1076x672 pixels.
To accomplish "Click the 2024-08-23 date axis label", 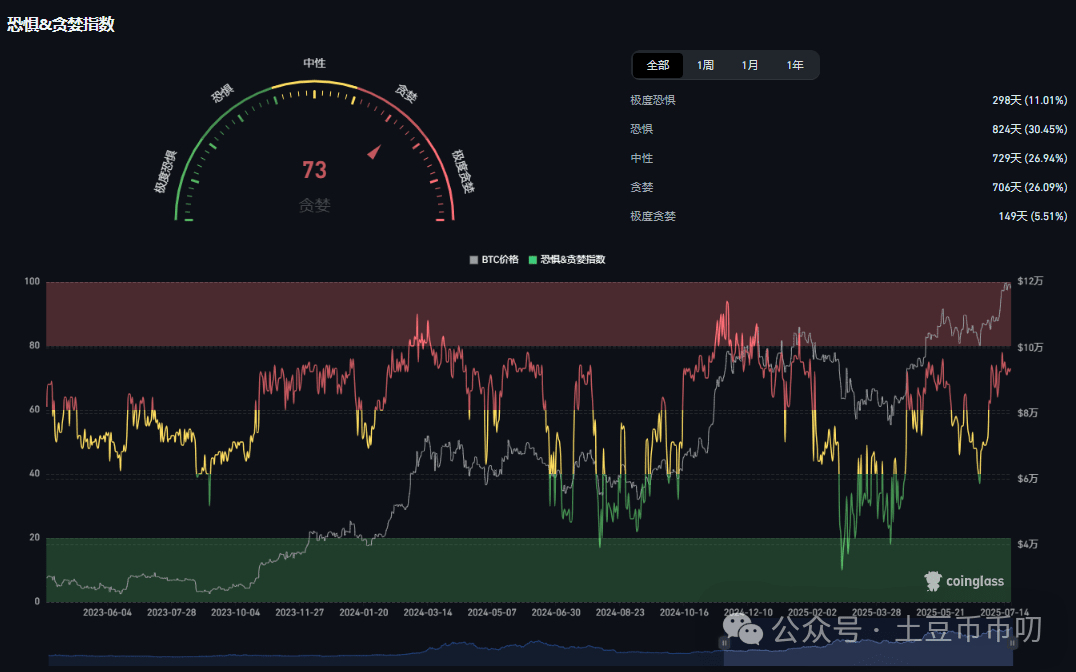I will 620,612.
